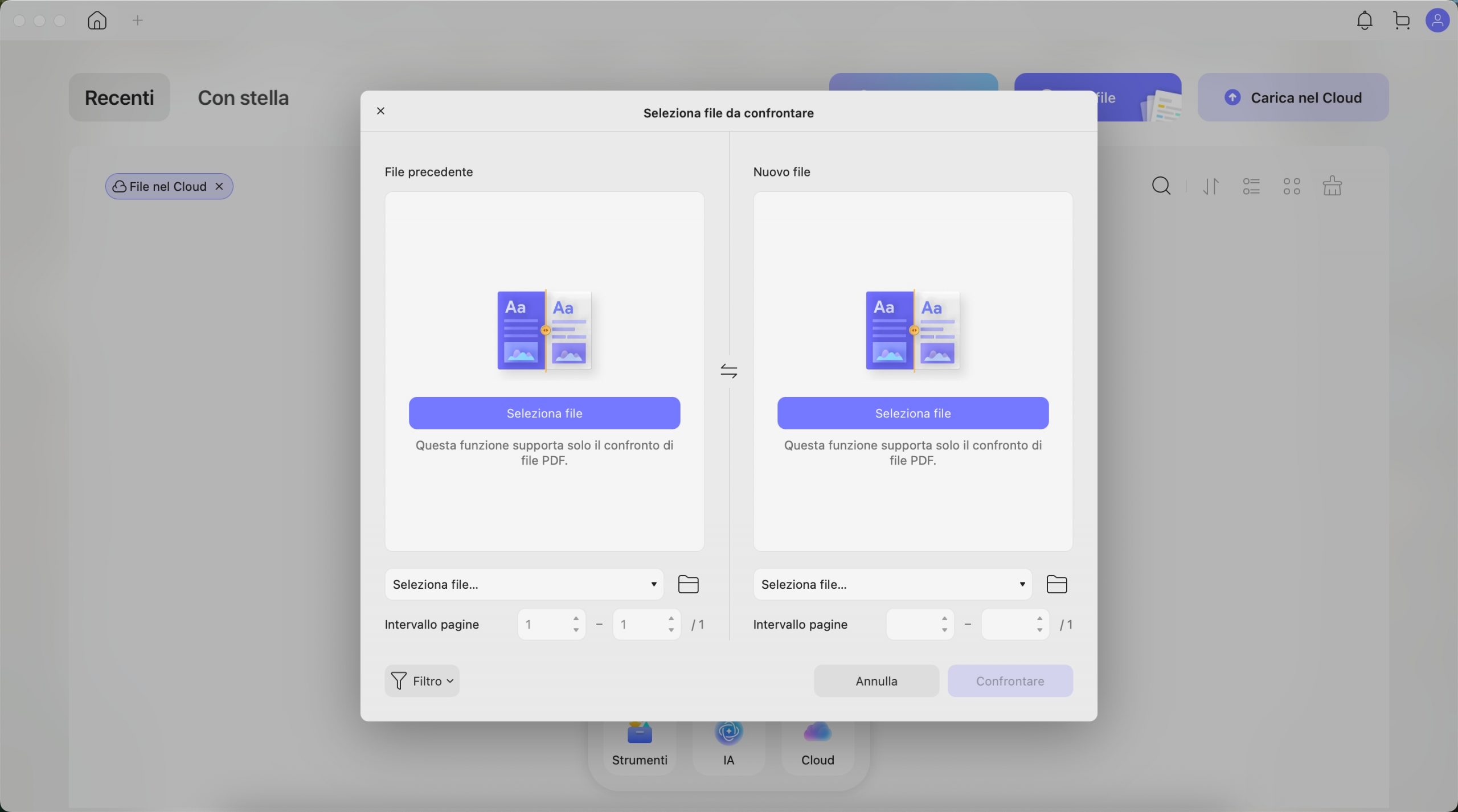The width and height of the screenshot is (1458, 812).
Task: Open Cloud in the bottom dock
Action: tap(818, 746)
